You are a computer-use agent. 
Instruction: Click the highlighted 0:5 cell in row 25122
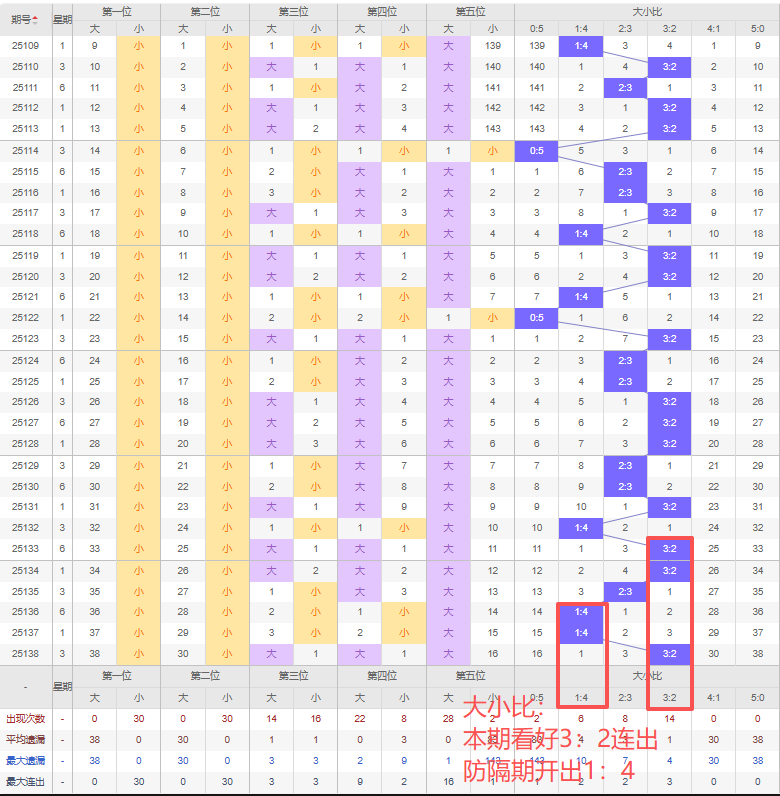tap(536, 318)
